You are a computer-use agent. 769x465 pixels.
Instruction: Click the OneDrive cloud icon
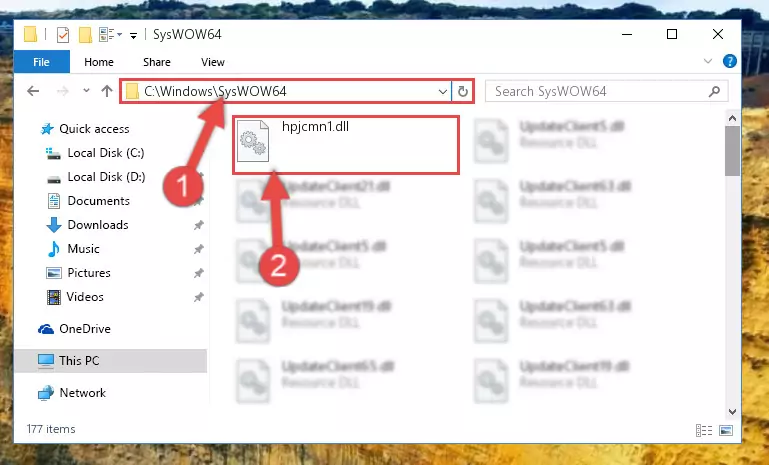(x=46, y=329)
